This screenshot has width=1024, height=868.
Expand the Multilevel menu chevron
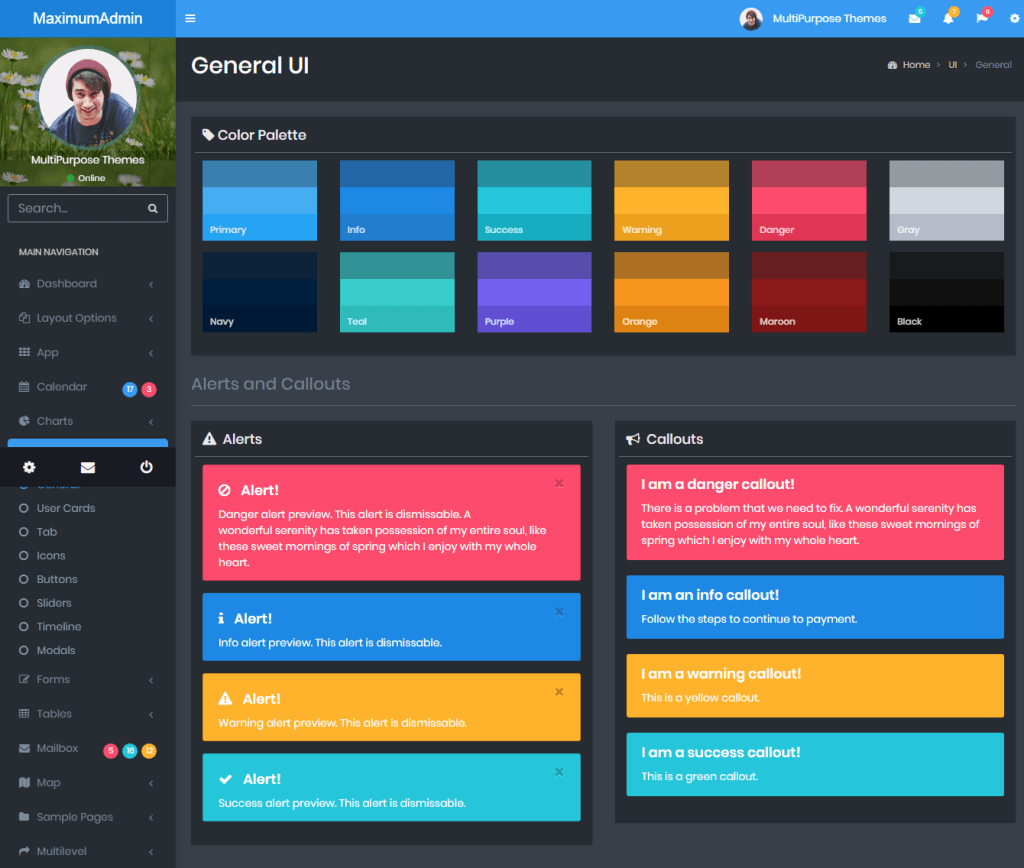coord(151,852)
